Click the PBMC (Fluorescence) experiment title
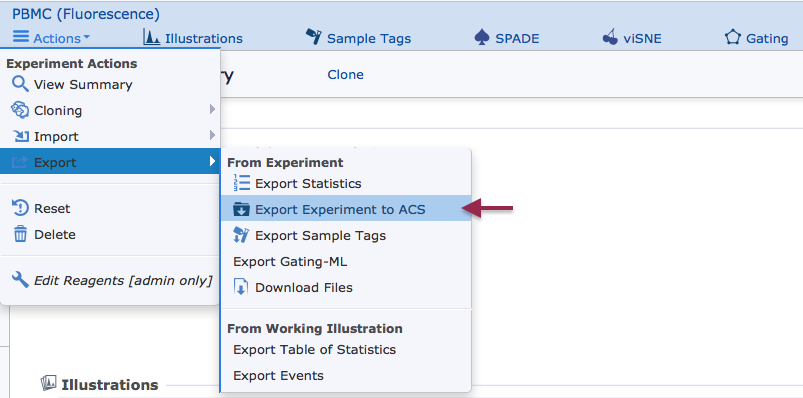The height and width of the screenshot is (398, 803). pos(86,14)
